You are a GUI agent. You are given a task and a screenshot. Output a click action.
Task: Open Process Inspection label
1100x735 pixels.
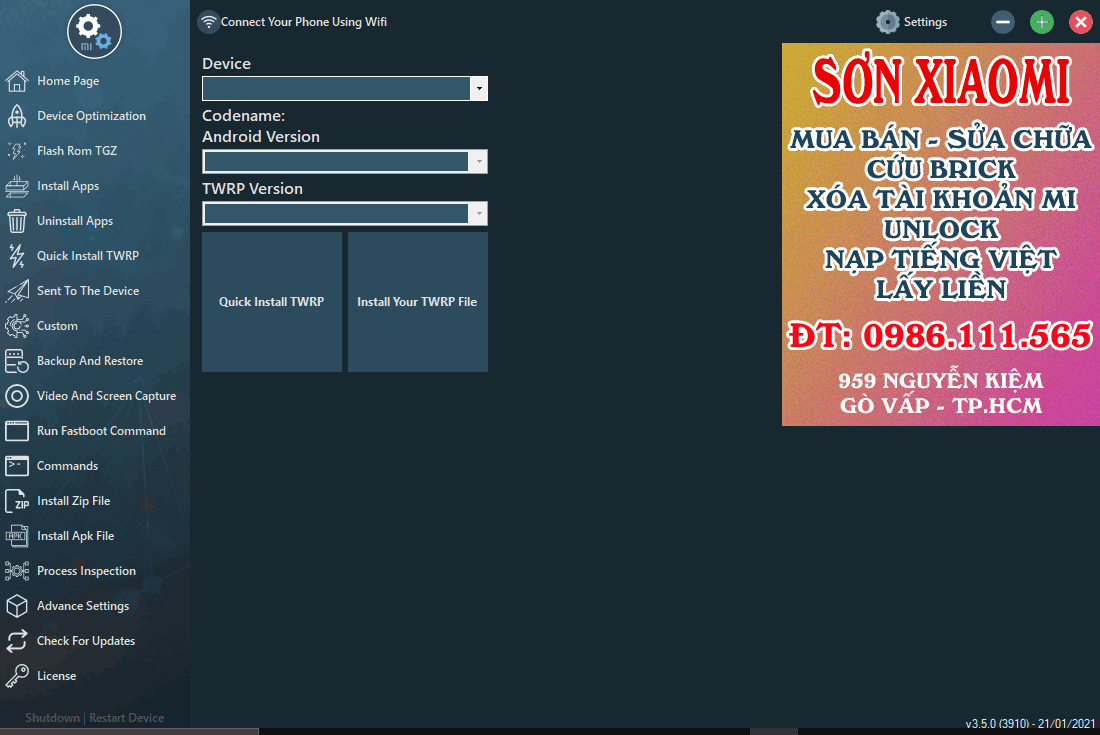tap(86, 571)
